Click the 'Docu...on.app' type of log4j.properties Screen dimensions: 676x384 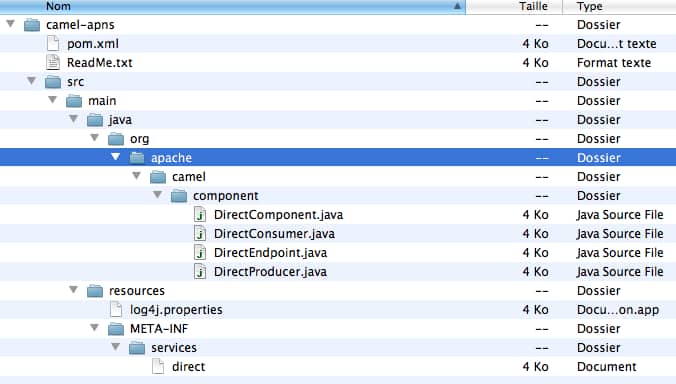618,310
